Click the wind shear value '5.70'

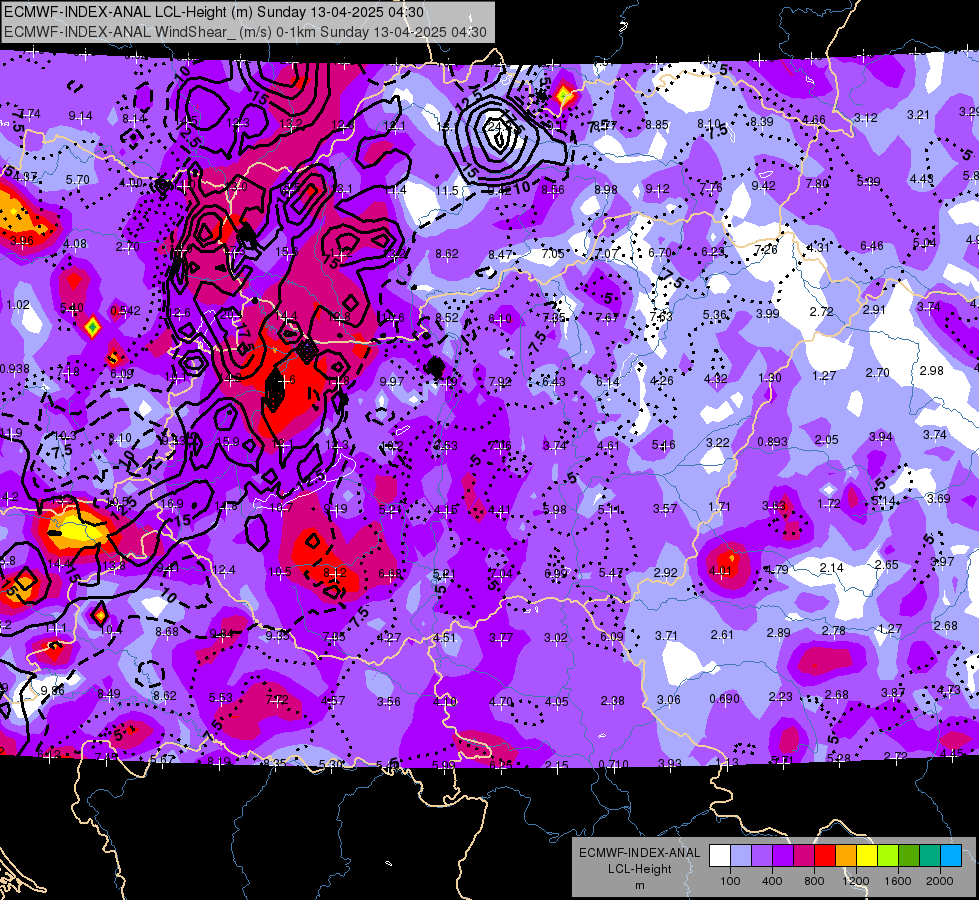(77, 179)
